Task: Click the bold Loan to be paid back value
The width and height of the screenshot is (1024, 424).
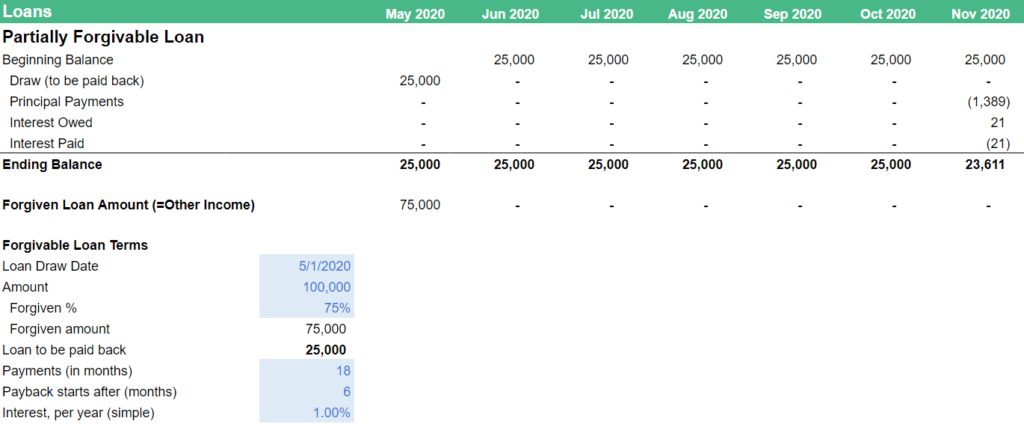Action: tap(325, 350)
